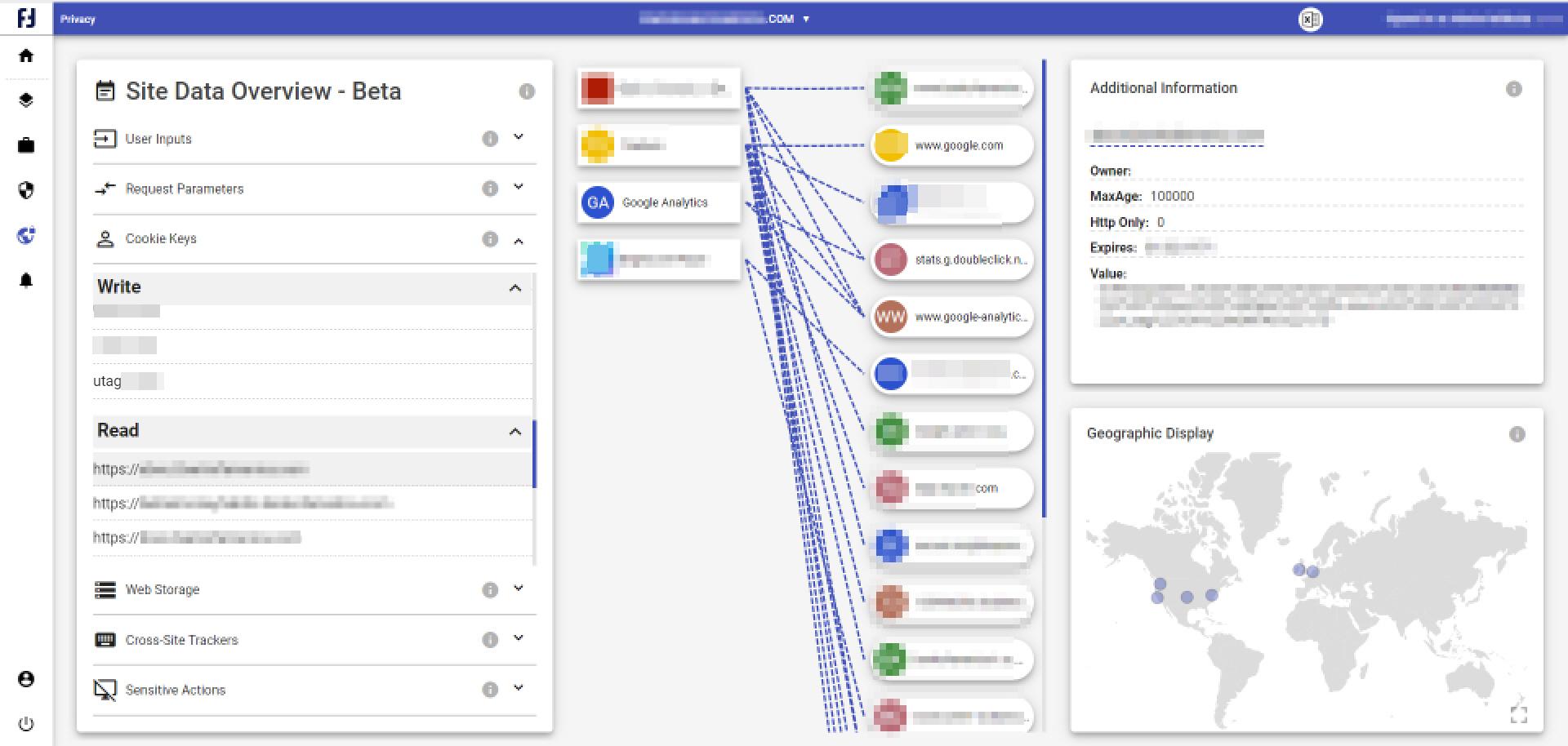This screenshot has width=1568, height=746.
Task: Collapse the Cookie Keys section
Action: pos(518,239)
